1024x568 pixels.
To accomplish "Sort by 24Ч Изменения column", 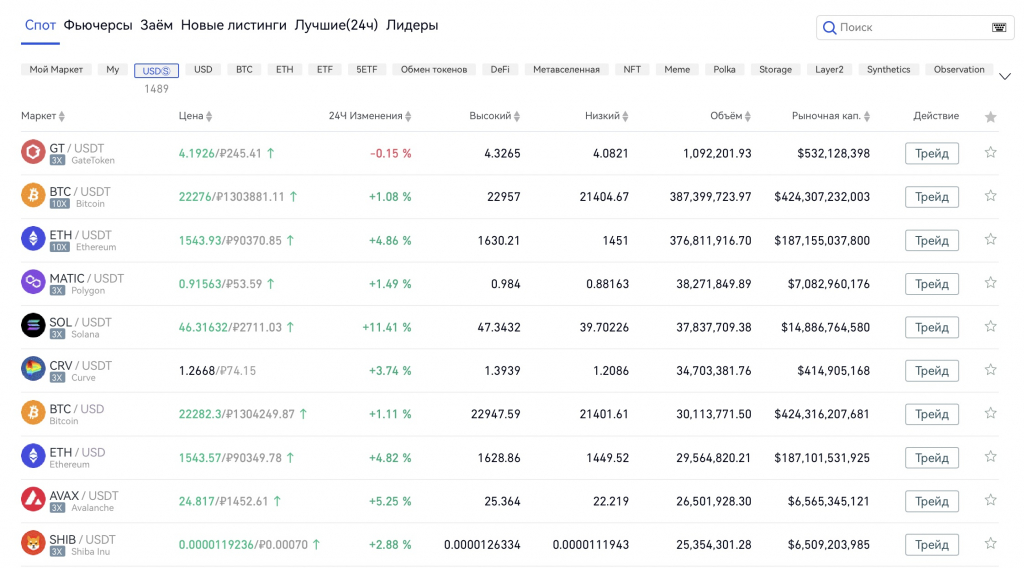I will pos(370,116).
